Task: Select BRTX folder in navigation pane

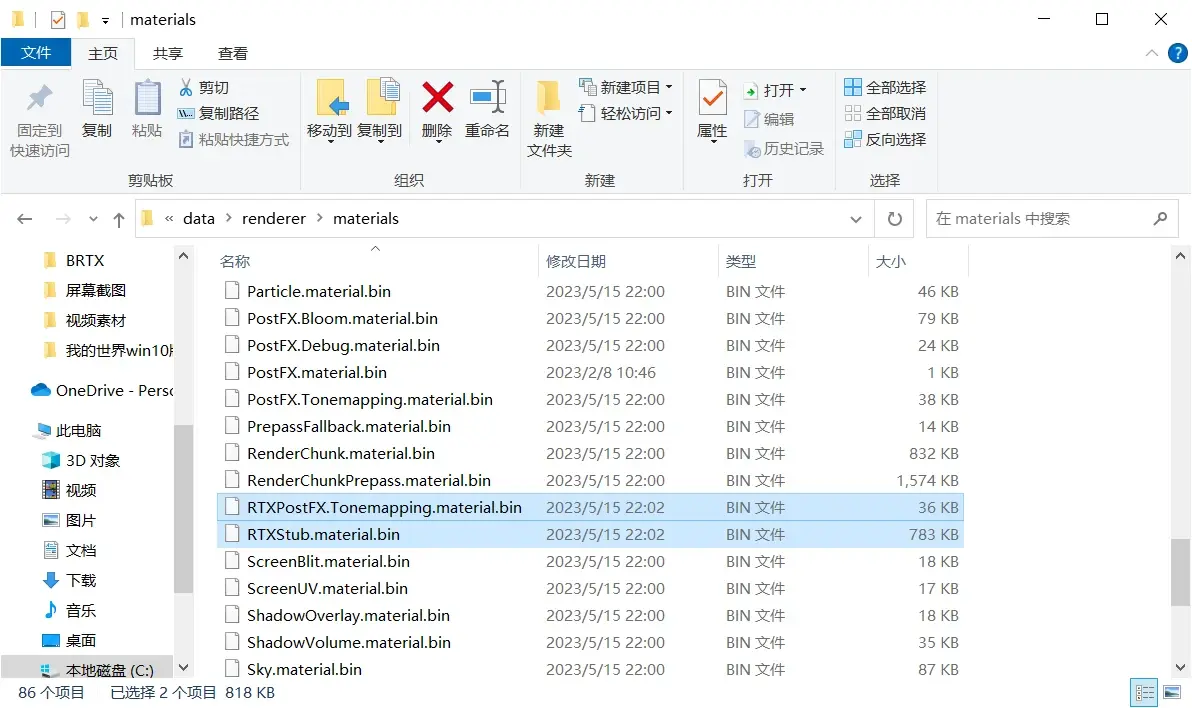Action: click(x=85, y=260)
